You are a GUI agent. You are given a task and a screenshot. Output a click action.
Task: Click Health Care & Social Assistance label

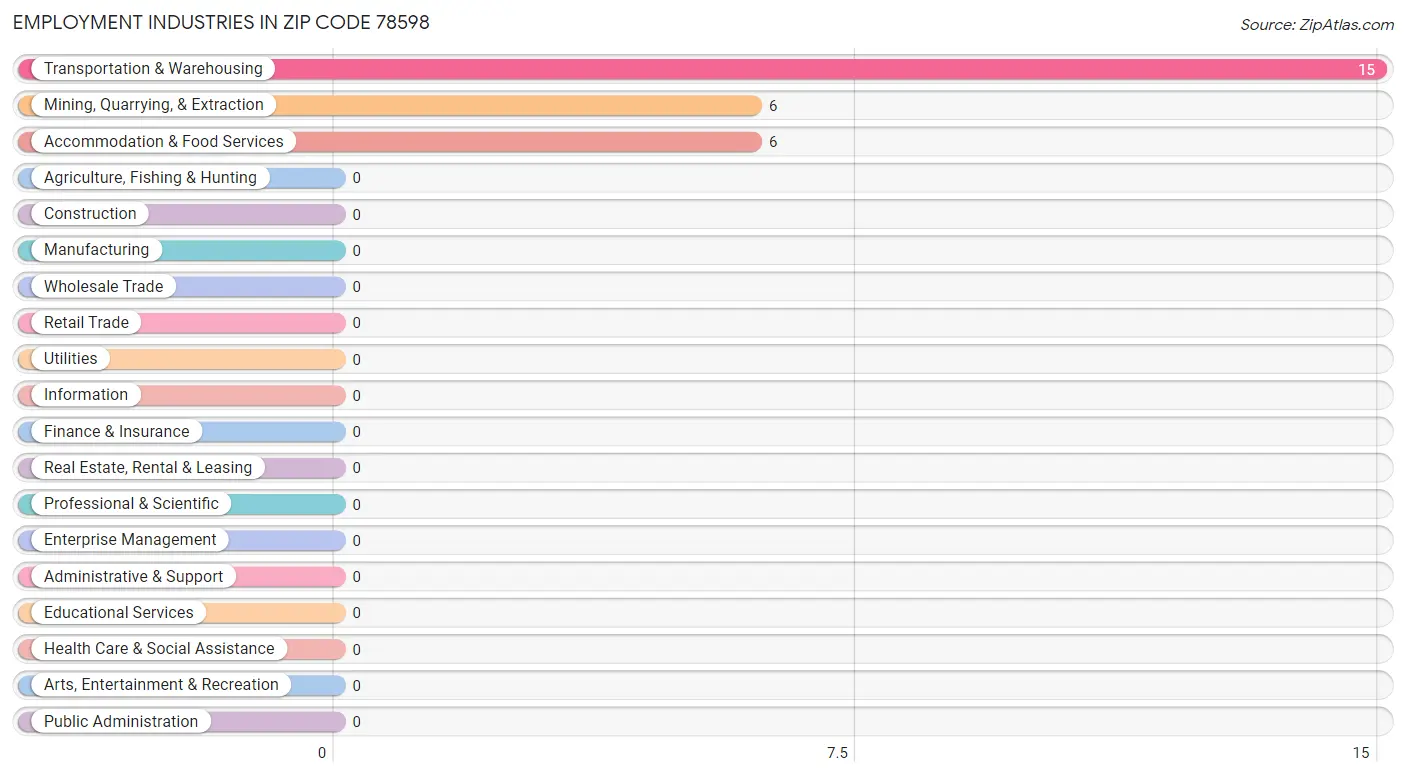click(159, 649)
